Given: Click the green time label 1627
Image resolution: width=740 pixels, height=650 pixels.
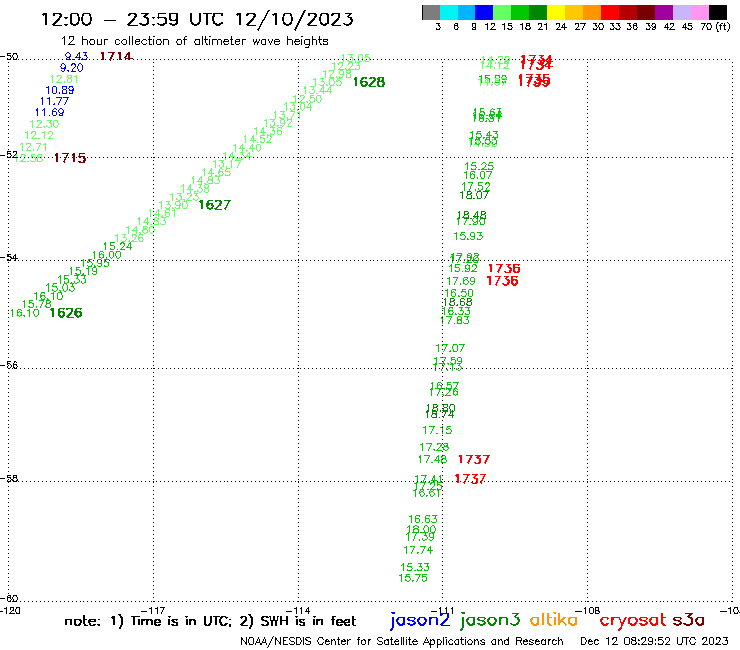Looking at the screenshot, I should pos(214,205).
